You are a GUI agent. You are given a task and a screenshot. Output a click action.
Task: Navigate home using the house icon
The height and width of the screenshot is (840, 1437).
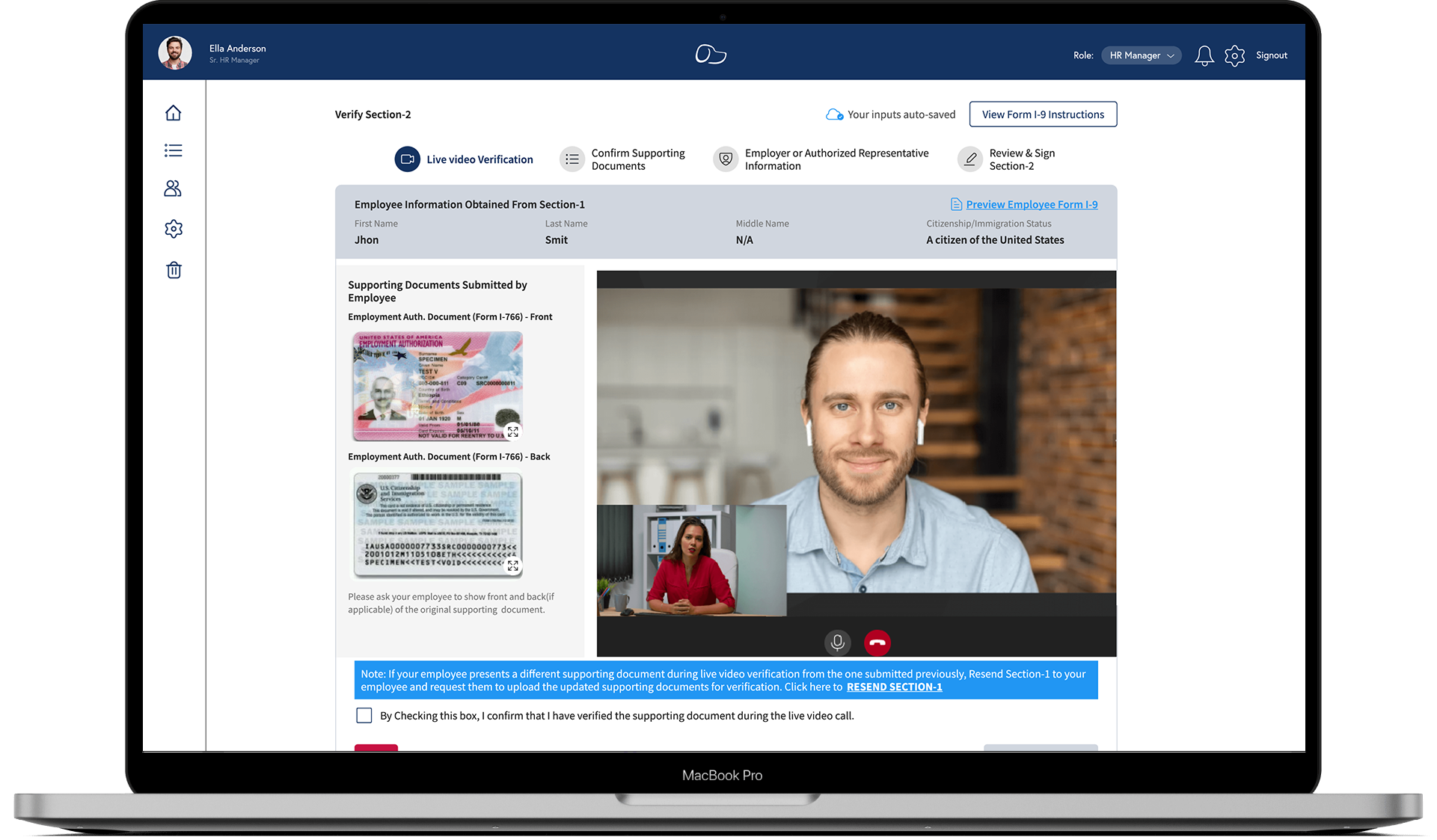click(x=173, y=112)
